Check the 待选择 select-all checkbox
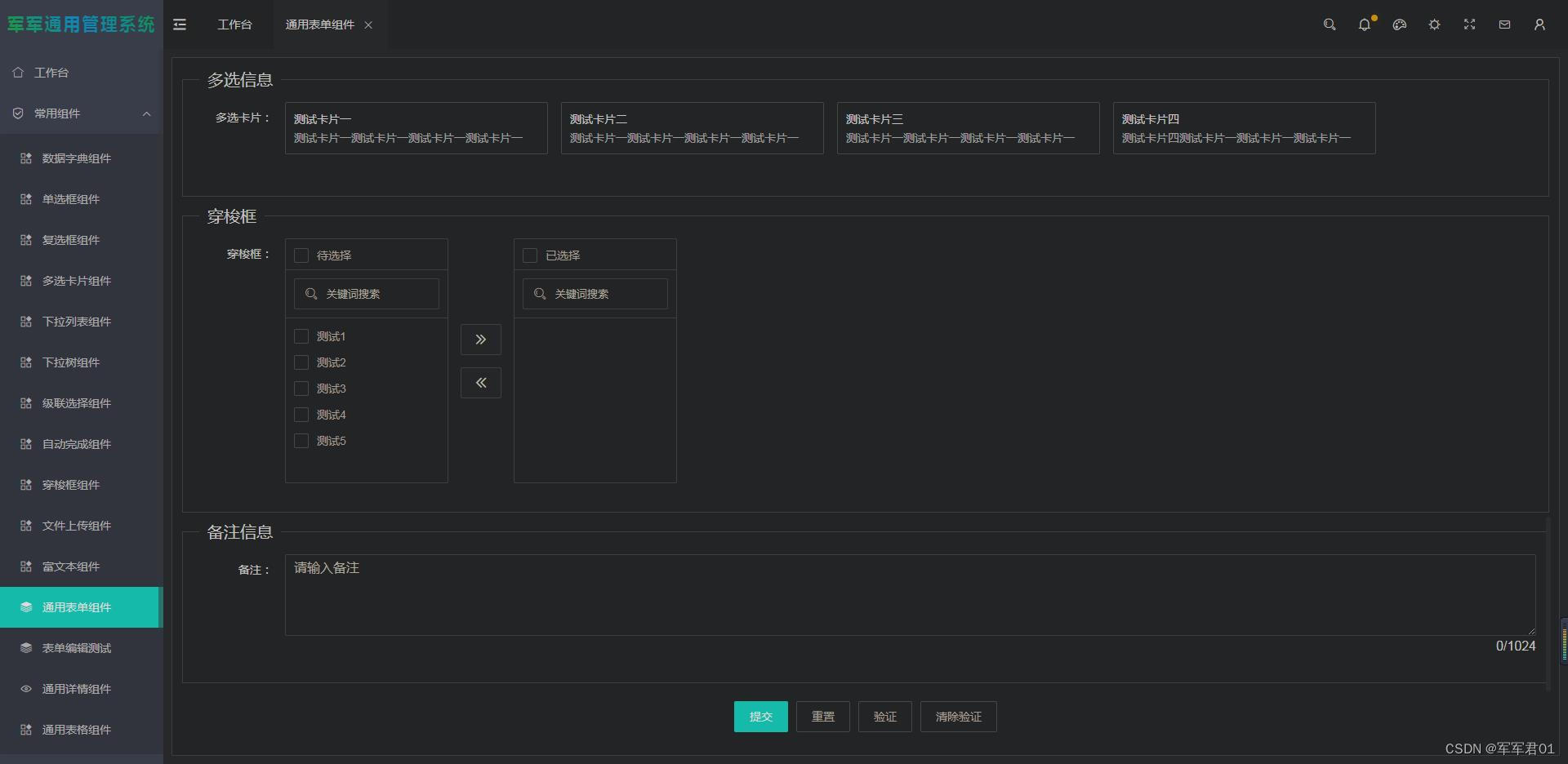 click(301, 255)
